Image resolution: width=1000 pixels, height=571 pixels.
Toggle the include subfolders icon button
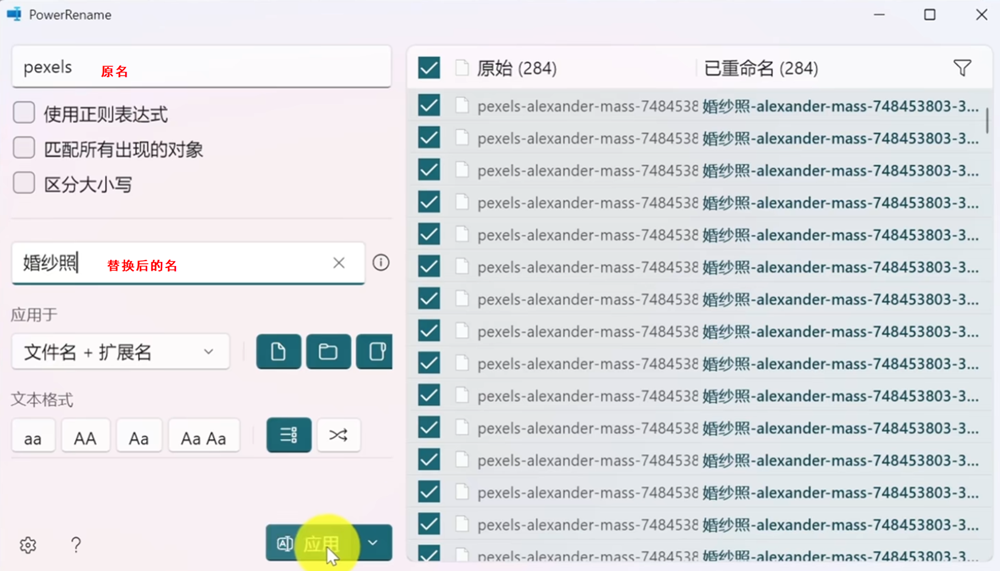[375, 352]
